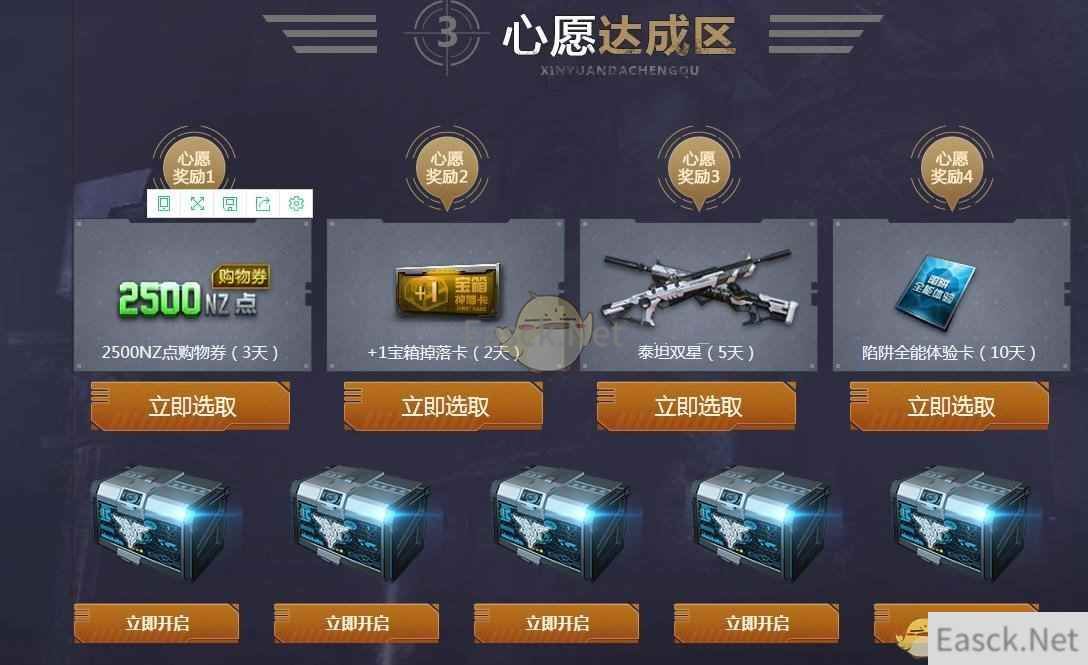Image resolution: width=1088 pixels, height=665 pixels.
Task: Select reward 1 with 立即选取 button
Action: click(x=190, y=405)
